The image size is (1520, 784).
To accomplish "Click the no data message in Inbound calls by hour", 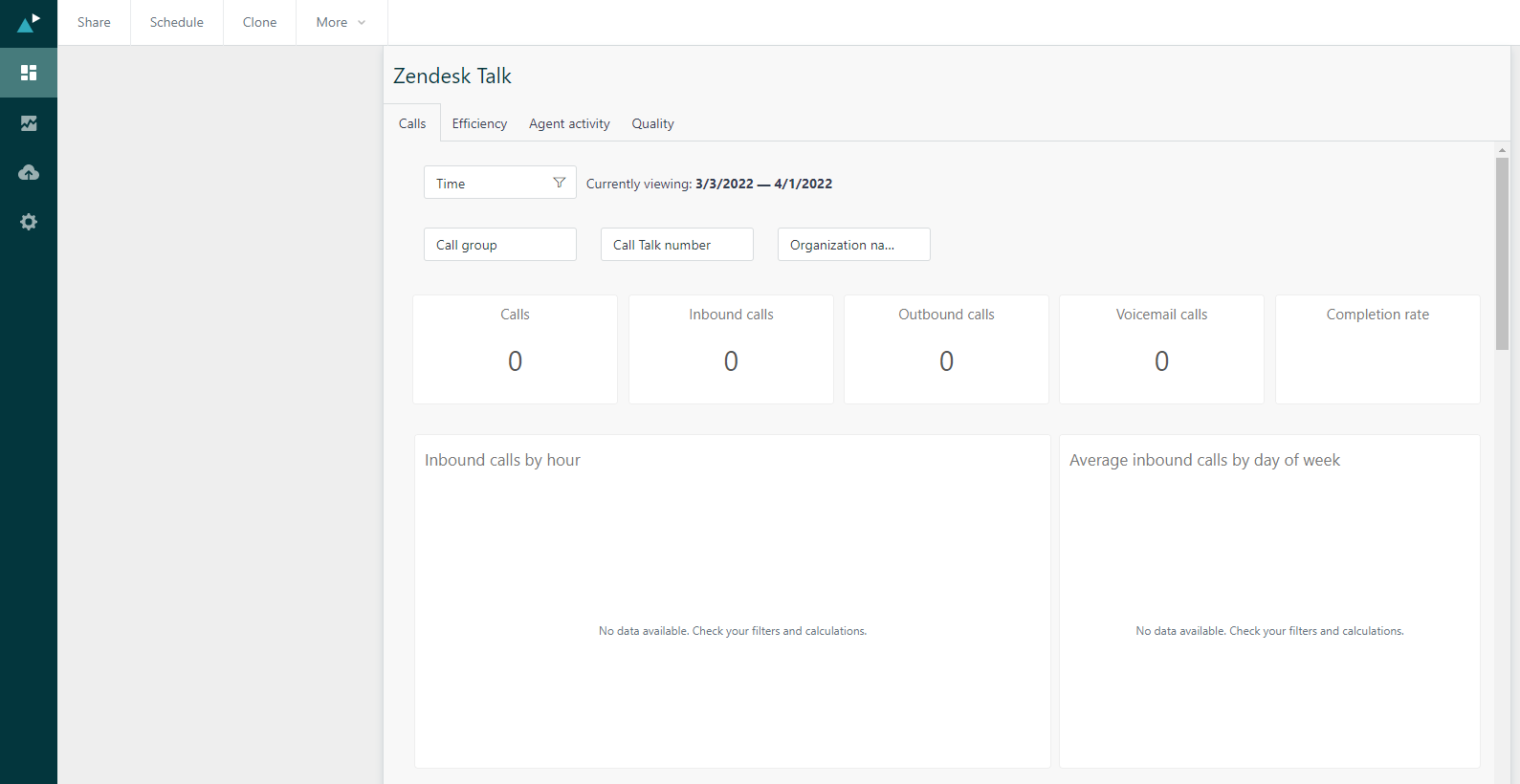I will click(733, 631).
